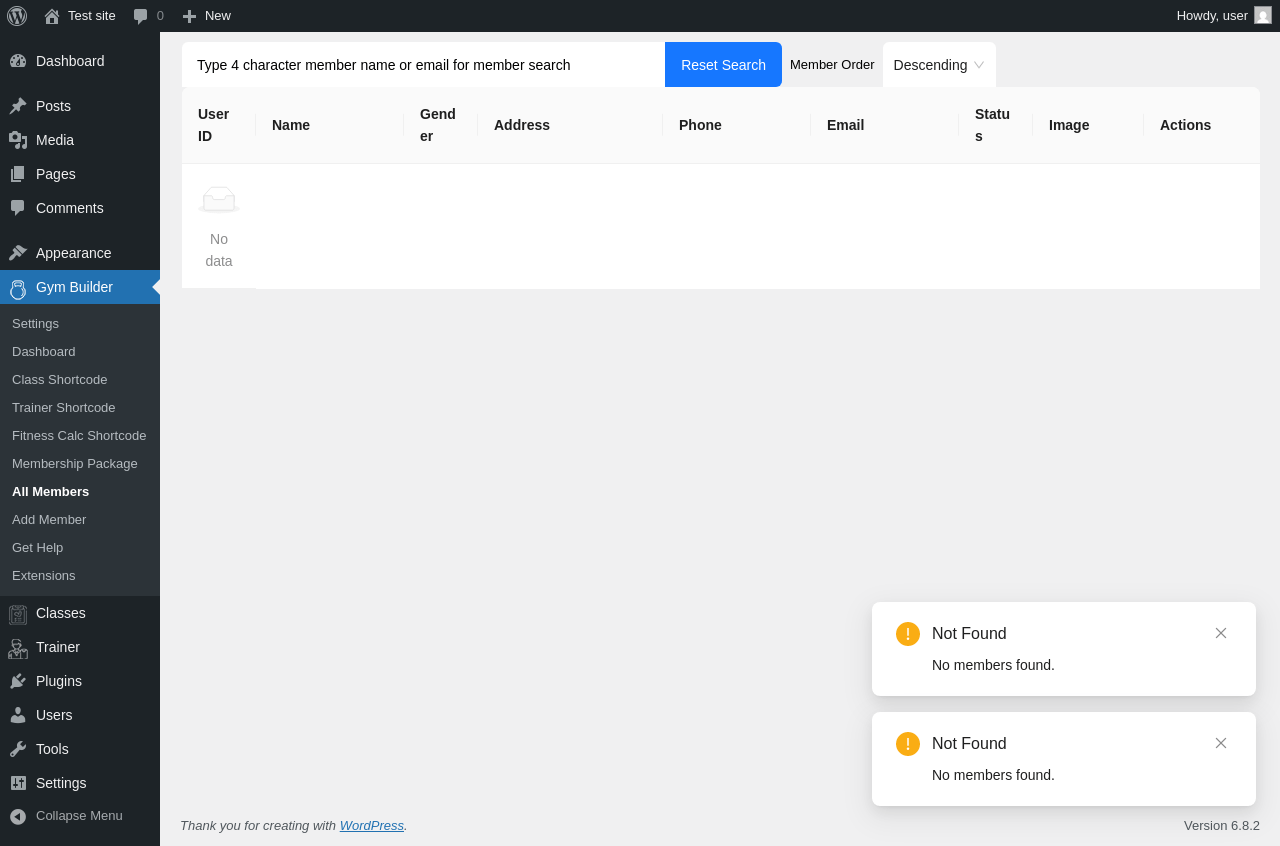The height and width of the screenshot is (846, 1280).
Task: Click the Posts pushpin icon
Action: [18, 106]
